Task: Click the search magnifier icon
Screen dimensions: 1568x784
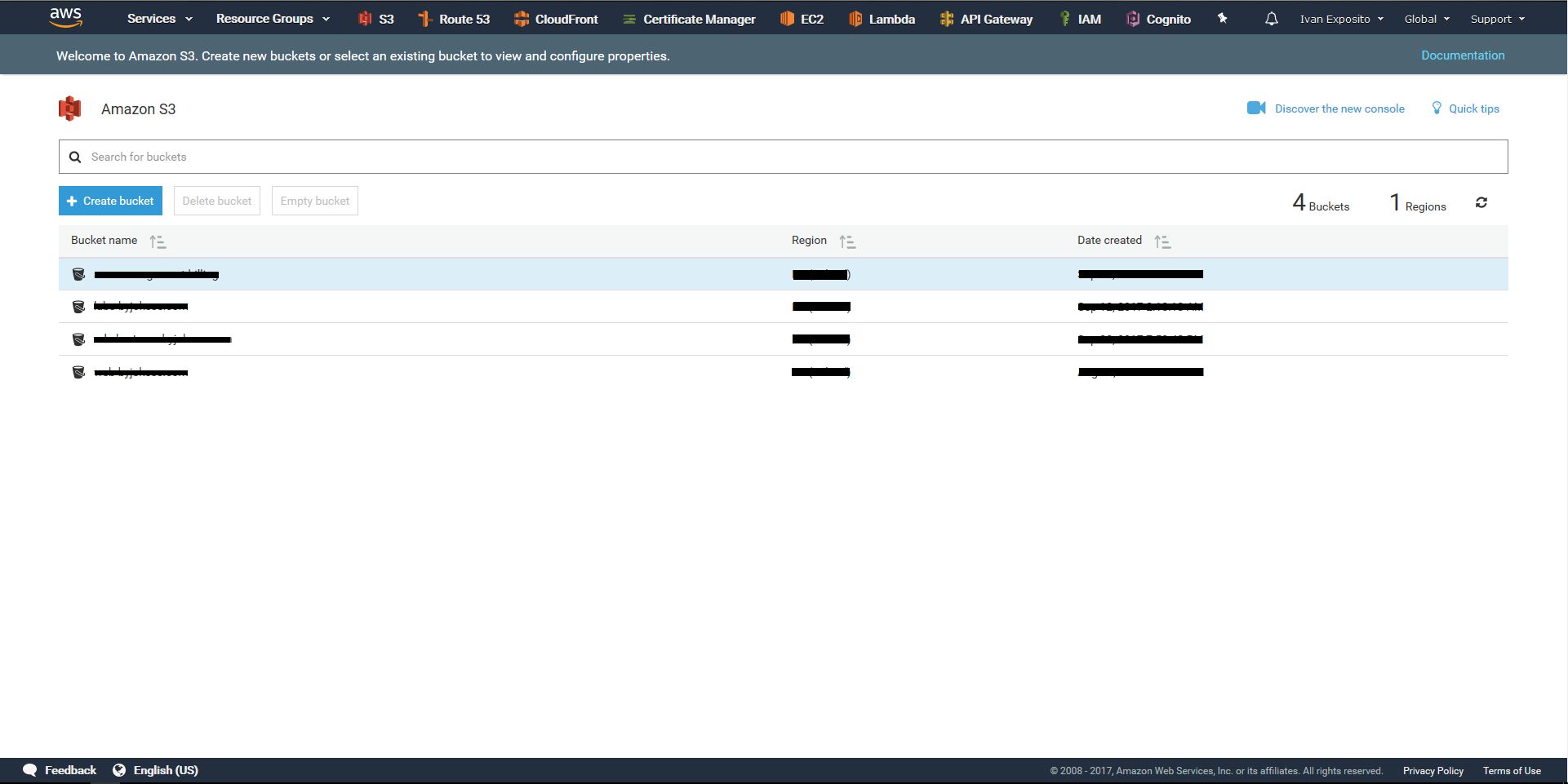Action: pyautogui.click(x=75, y=157)
